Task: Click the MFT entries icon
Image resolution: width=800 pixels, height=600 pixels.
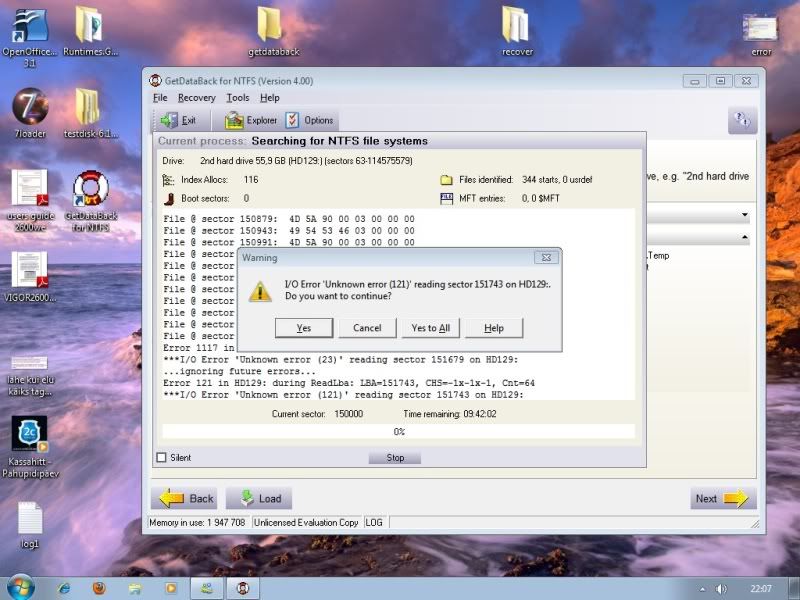Action: (446, 198)
